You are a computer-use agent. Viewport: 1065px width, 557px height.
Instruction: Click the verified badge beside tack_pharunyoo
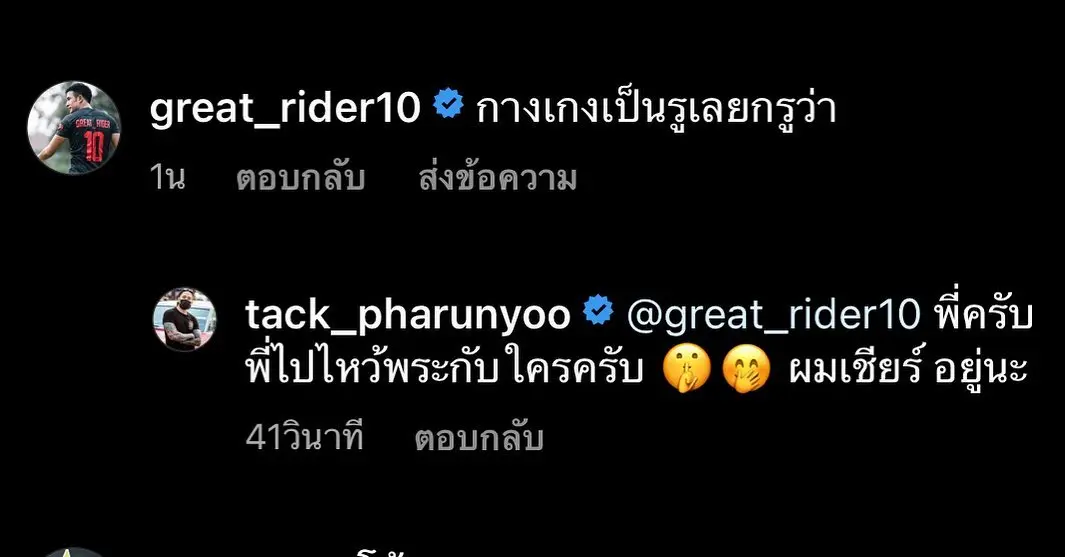click(x=598, y=310)
